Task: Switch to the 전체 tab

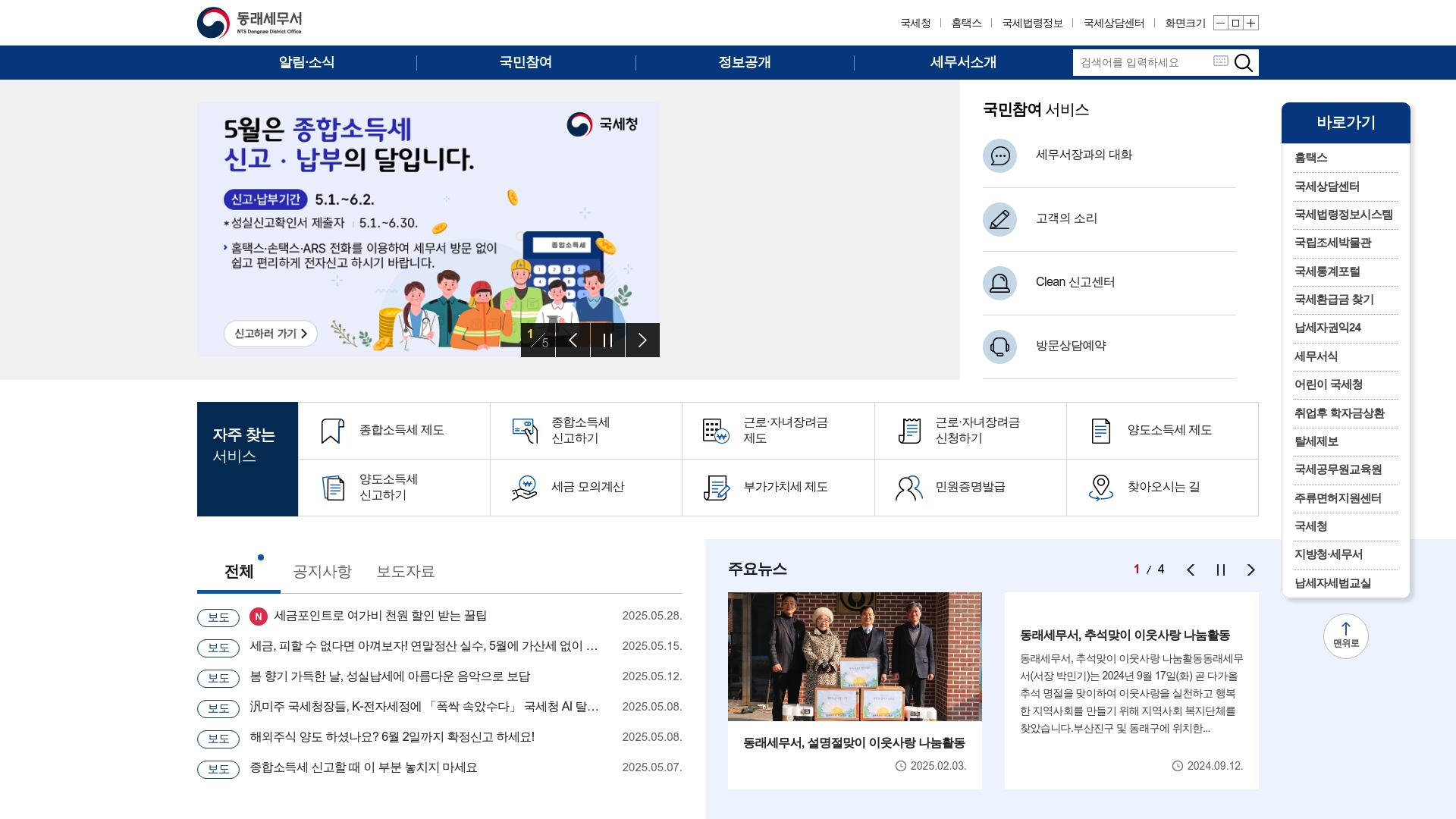Action: [x=239, y=572]
